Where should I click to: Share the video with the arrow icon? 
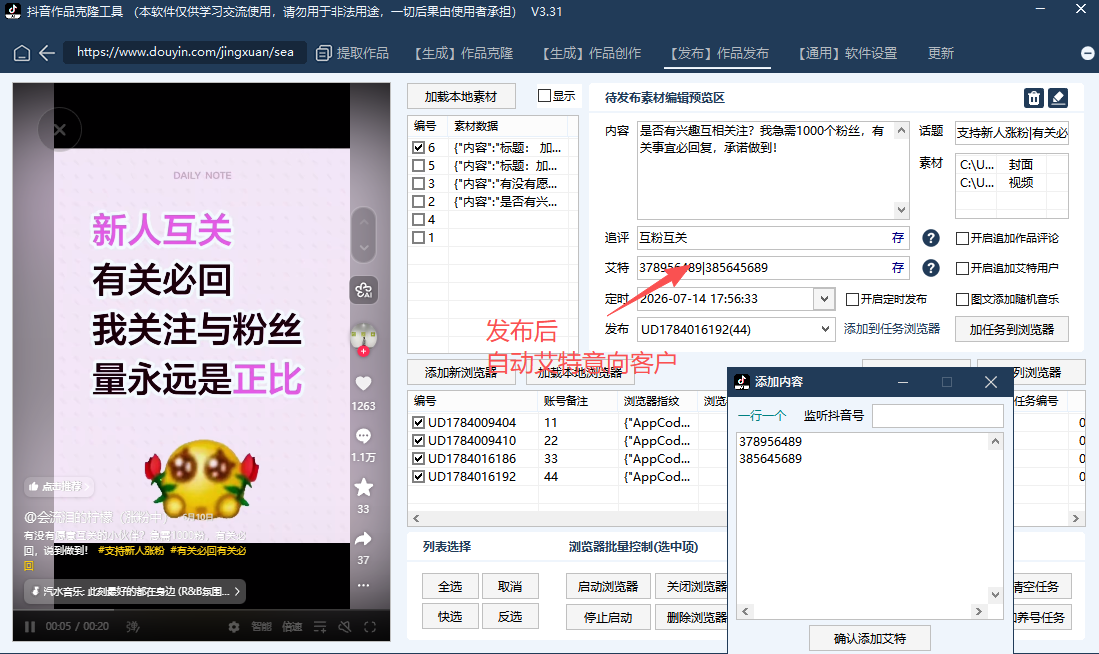pos(363,539)
